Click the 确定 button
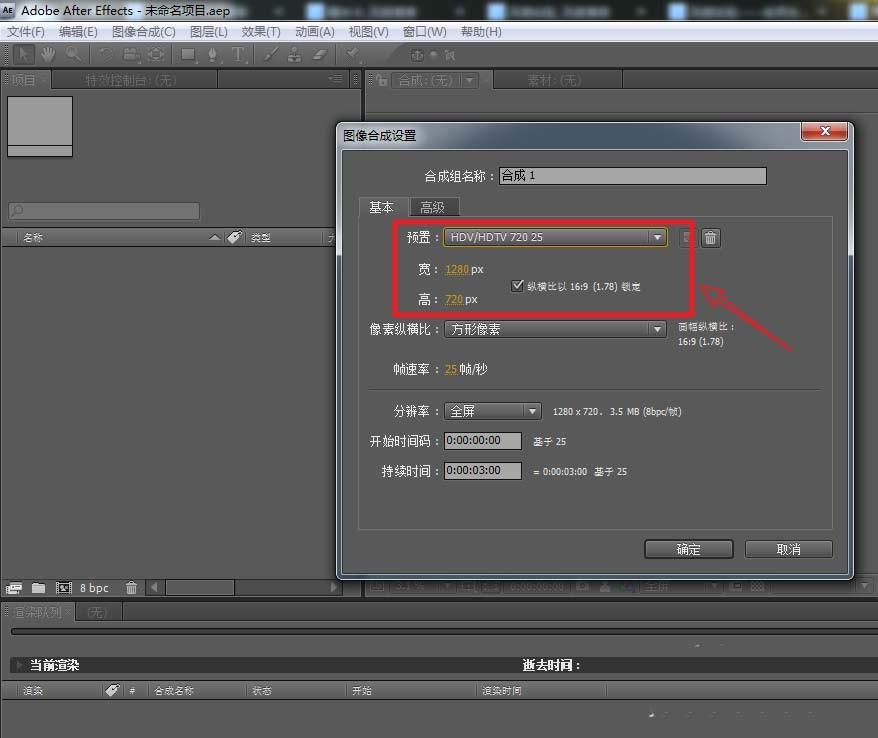The height and width of the screenshot is (738, 878). [689, 549]
